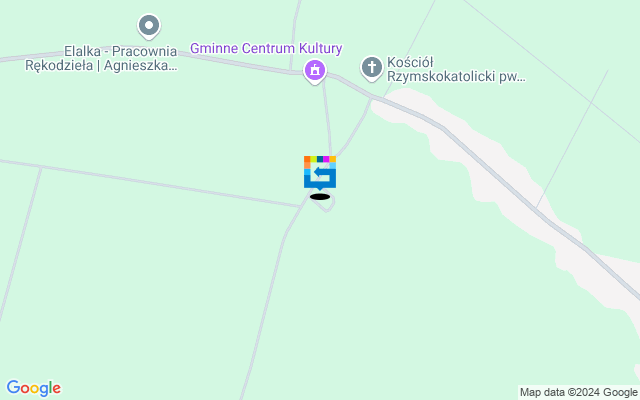Image resolution: width=640 pixels, height=400 pixels.
Task: Click the black oval shadow beneath the marker
Action: (x=320, y=197)
